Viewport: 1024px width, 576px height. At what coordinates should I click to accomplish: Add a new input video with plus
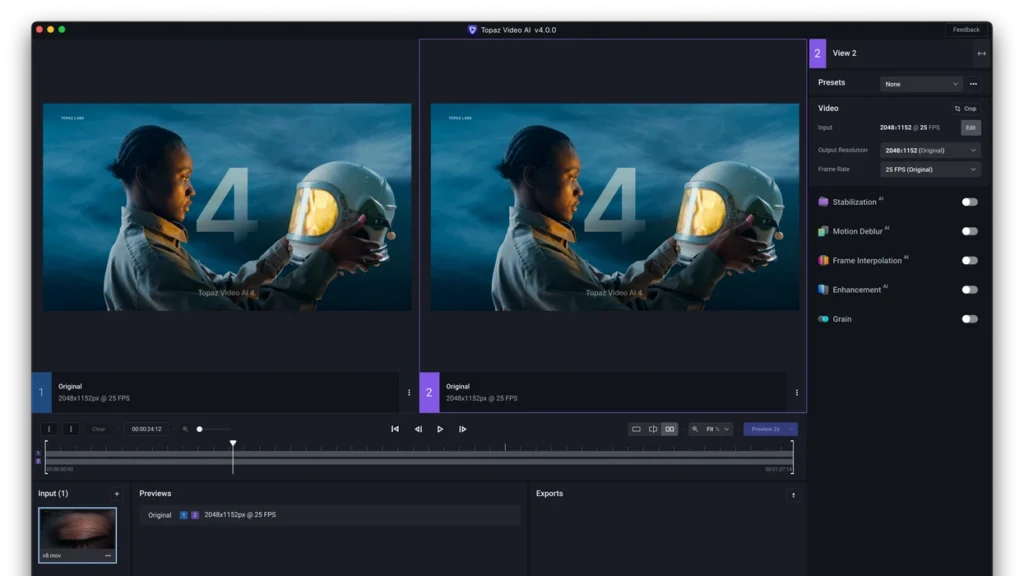[117, 494]
